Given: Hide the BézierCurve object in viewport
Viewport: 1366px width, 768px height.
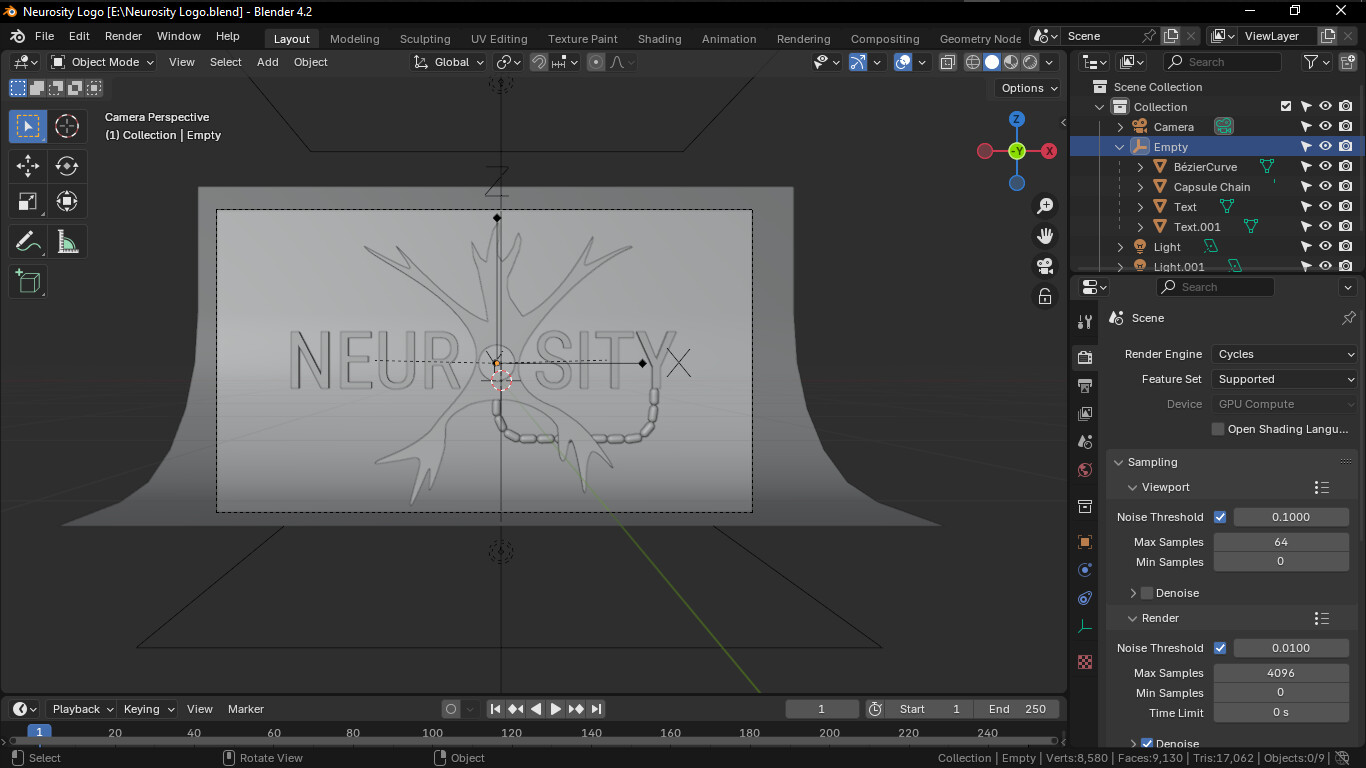Looking at the screenshot, I should (1325, 167).
